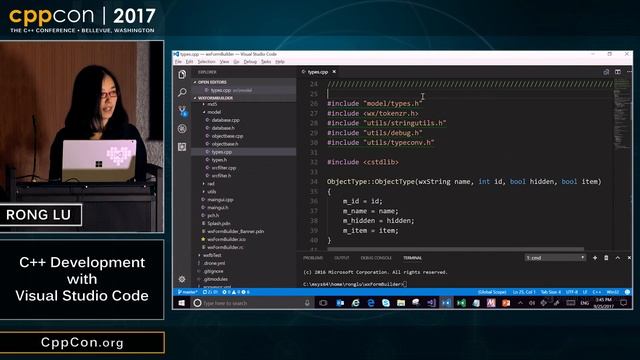Open PowerPoint from the taskbar
640x360 pixels.
(x=506, y=303)
